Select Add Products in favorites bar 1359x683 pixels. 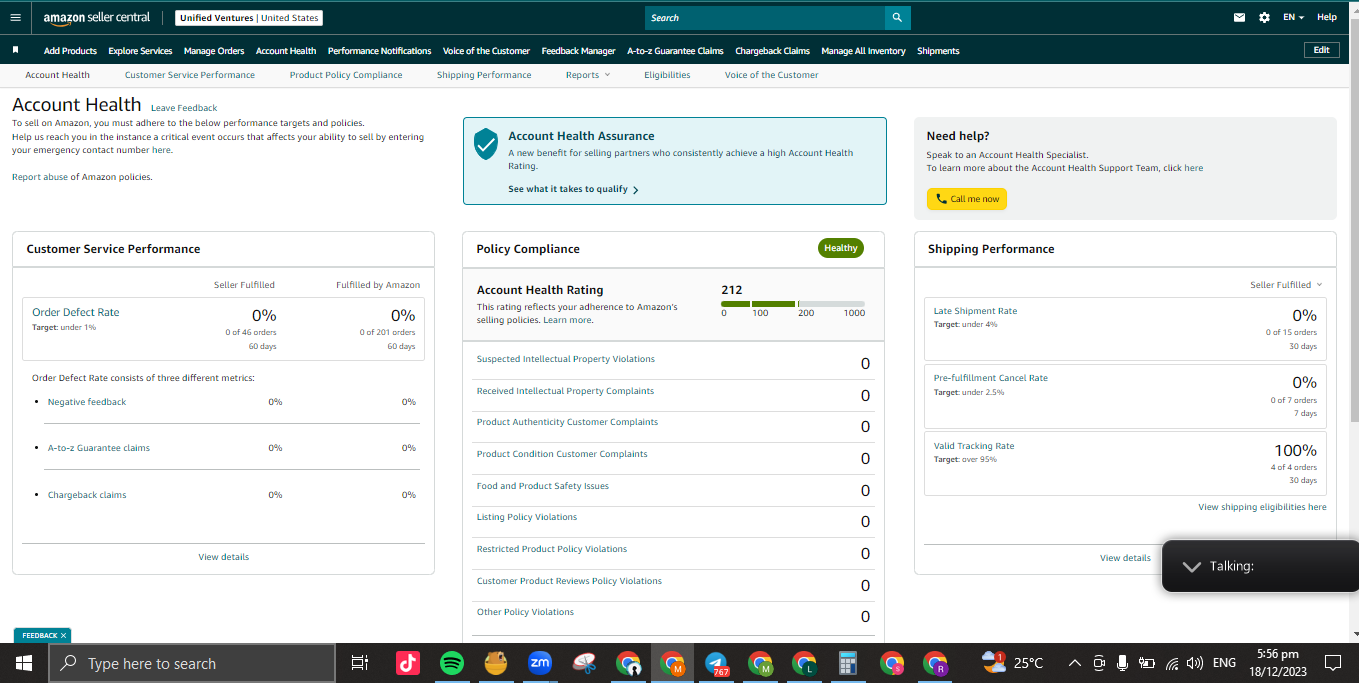(x=70, y=51)
